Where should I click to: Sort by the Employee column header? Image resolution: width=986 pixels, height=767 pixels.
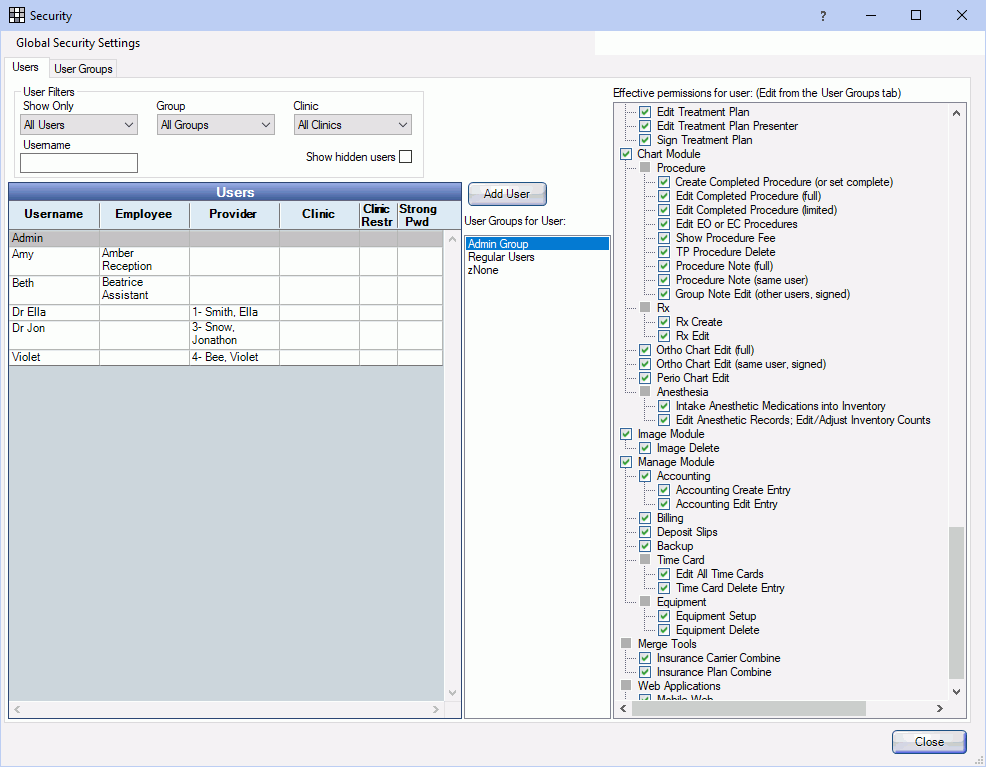click(x=144, y=214)
